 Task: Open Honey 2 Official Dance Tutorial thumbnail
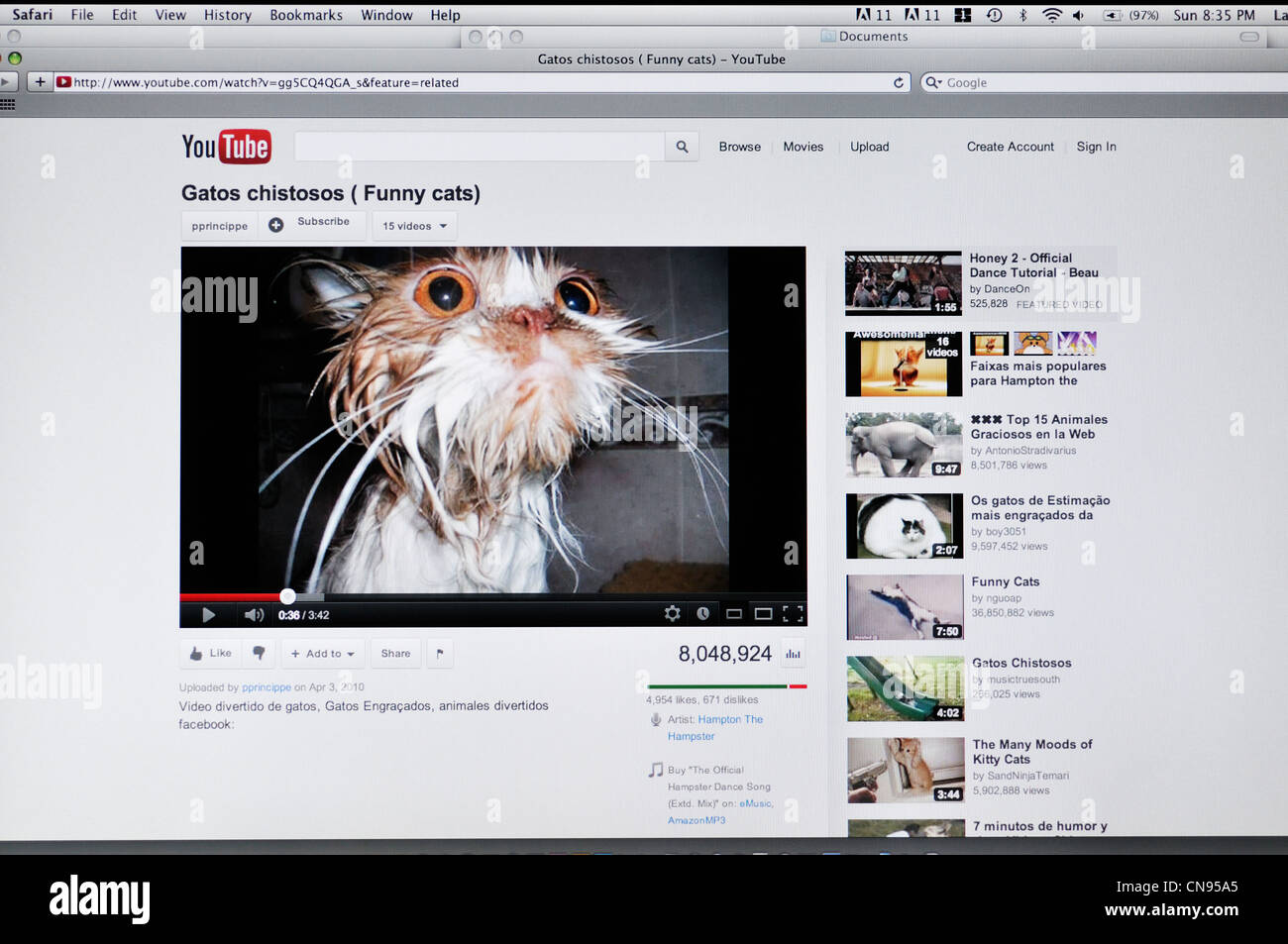pos(903,283)
